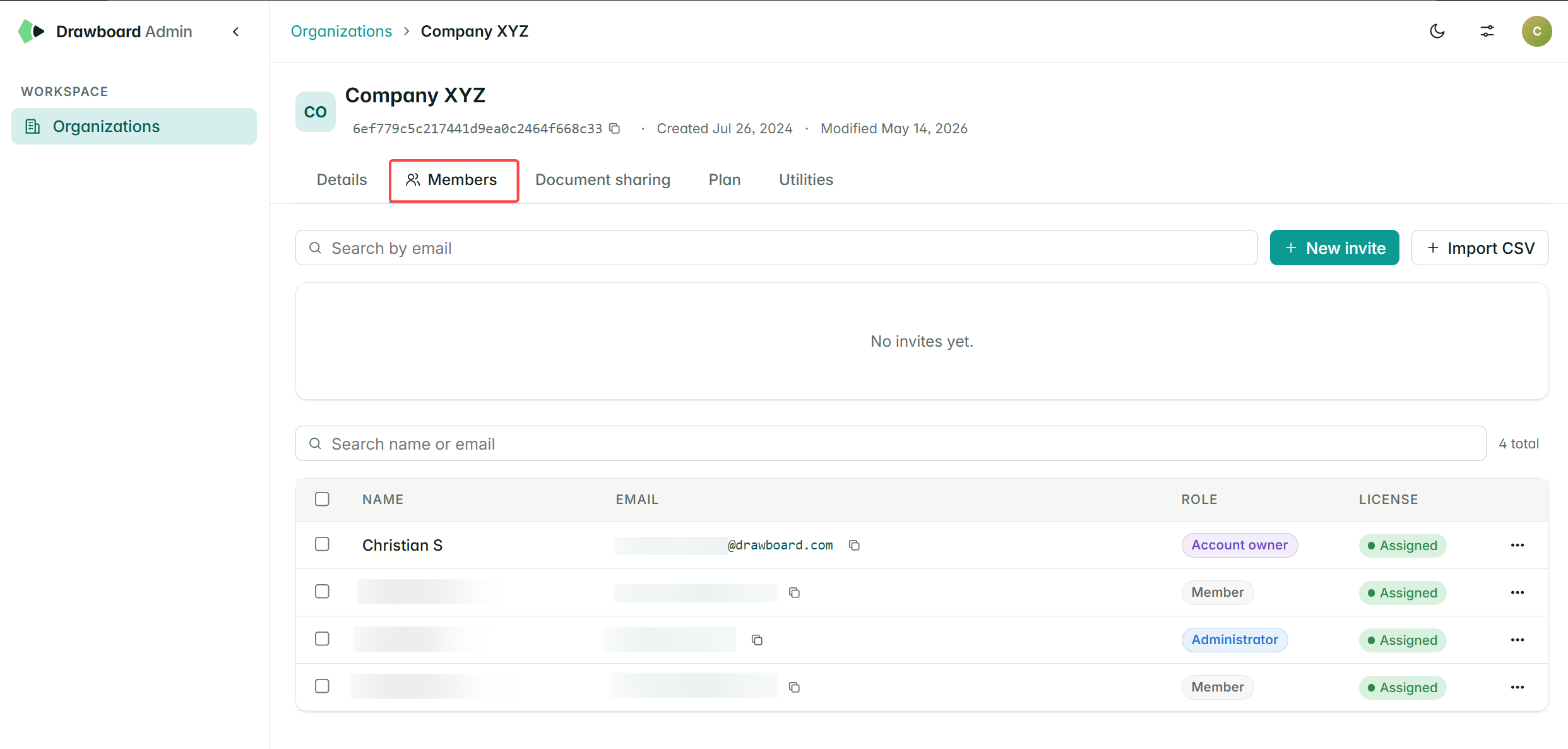Tick the Administrator row checkbox
The image size is (1568, 749).
click(x=322, y=639)
